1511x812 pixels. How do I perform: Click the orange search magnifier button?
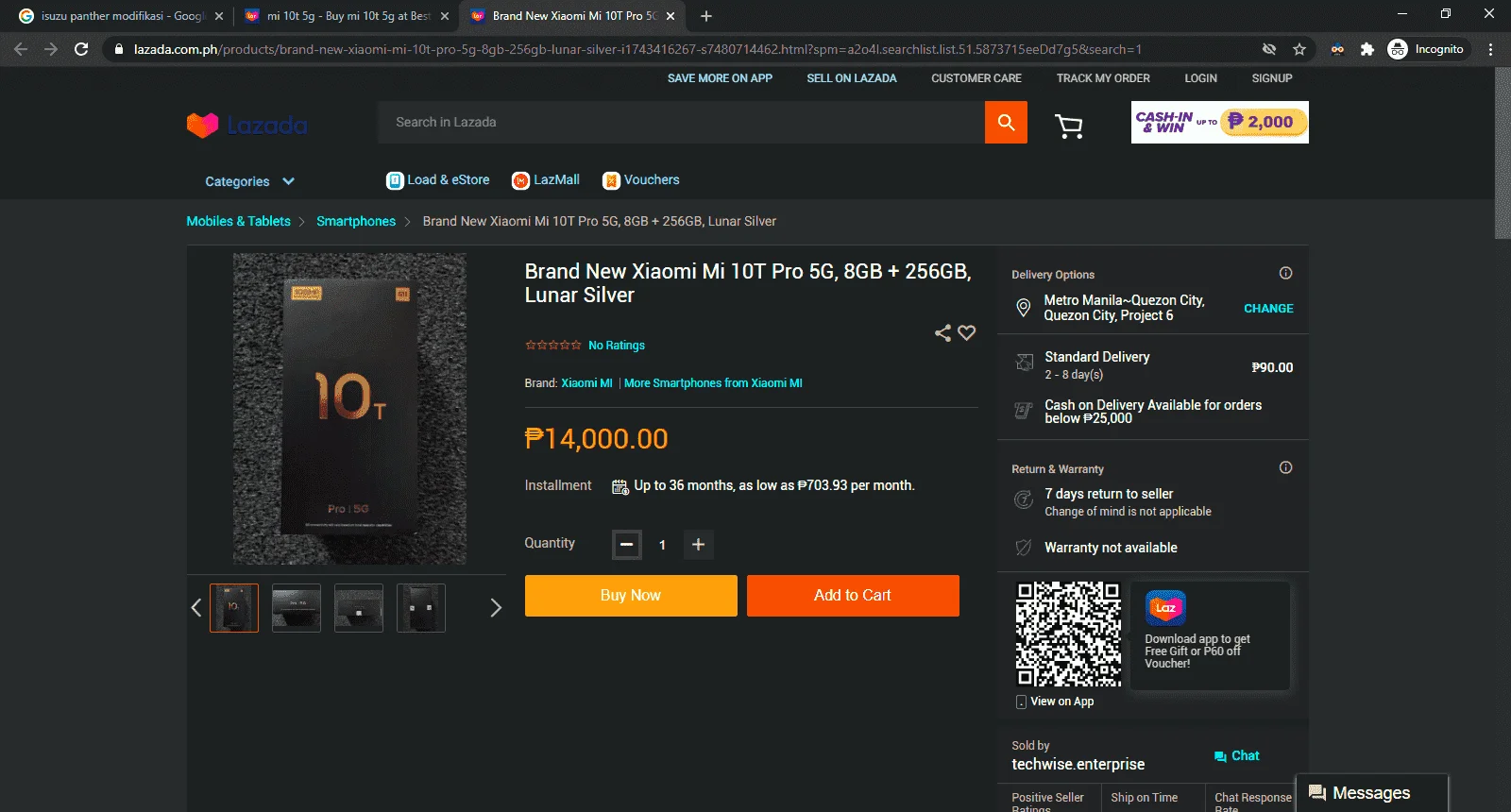pos(1006,123)
